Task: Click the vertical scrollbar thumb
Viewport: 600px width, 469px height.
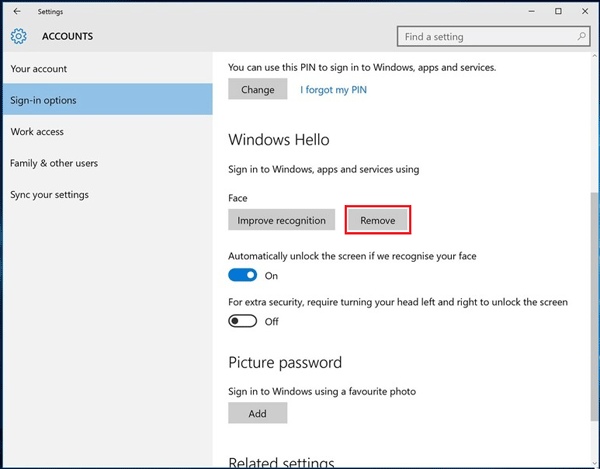Action: [x=594, y=306]
